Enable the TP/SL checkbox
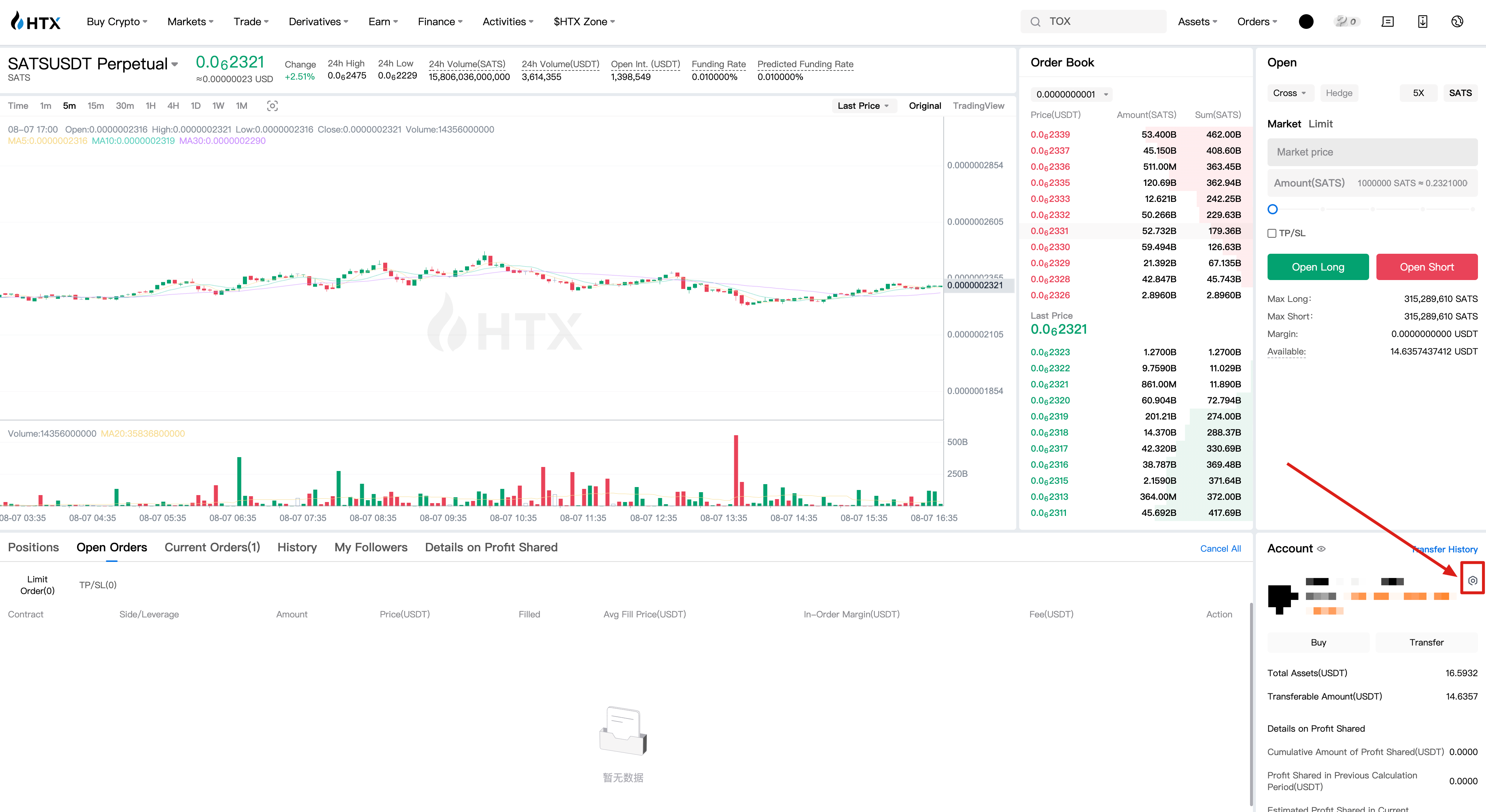 [1272, 234]
